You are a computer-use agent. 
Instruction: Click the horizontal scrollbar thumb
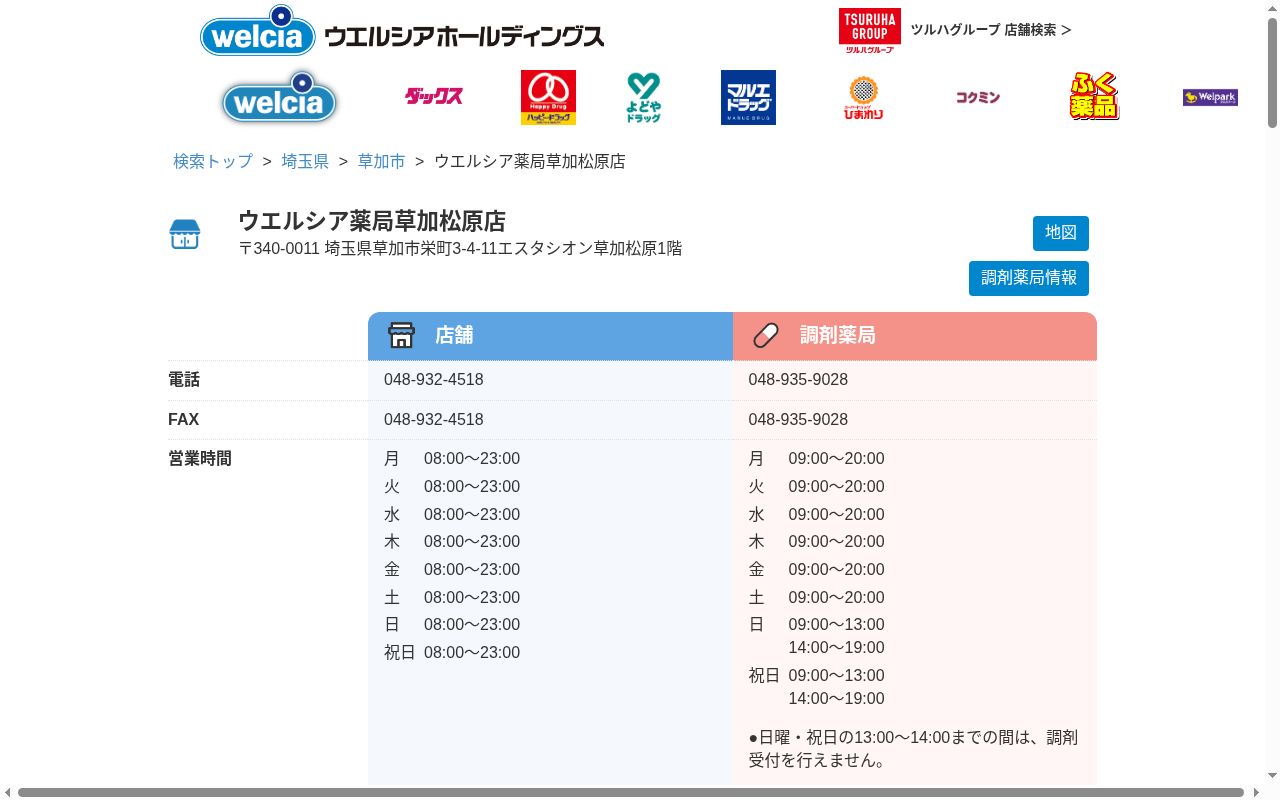click(631, 793)
